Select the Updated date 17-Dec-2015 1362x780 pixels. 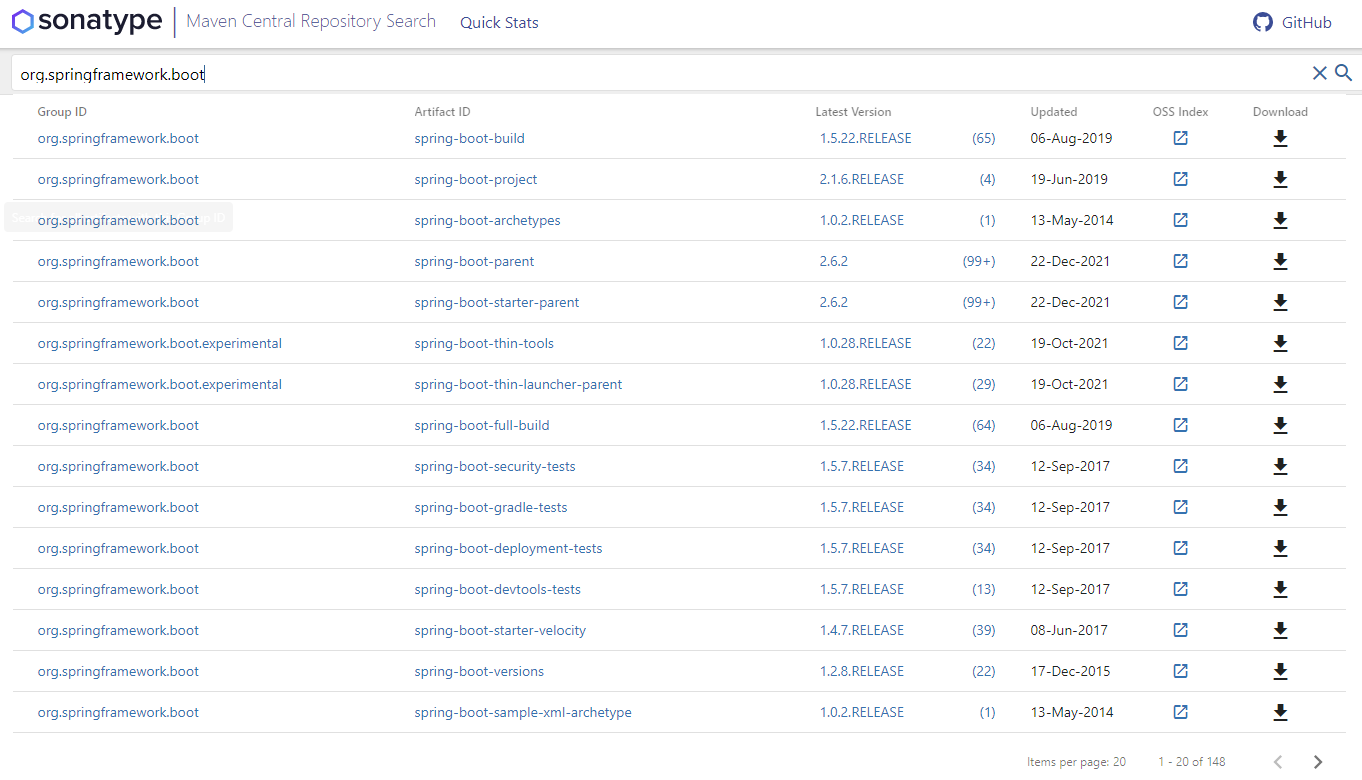[x=1070, y=671]
